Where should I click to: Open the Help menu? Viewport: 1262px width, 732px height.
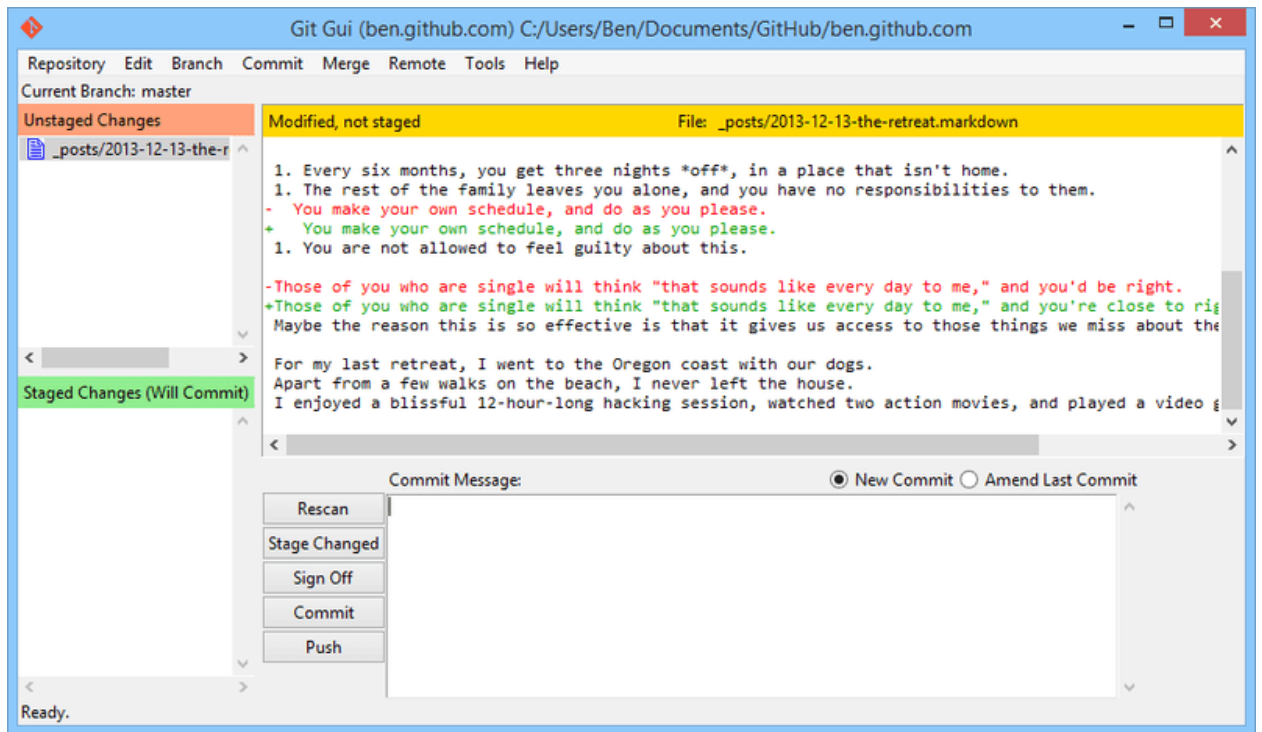541,63
